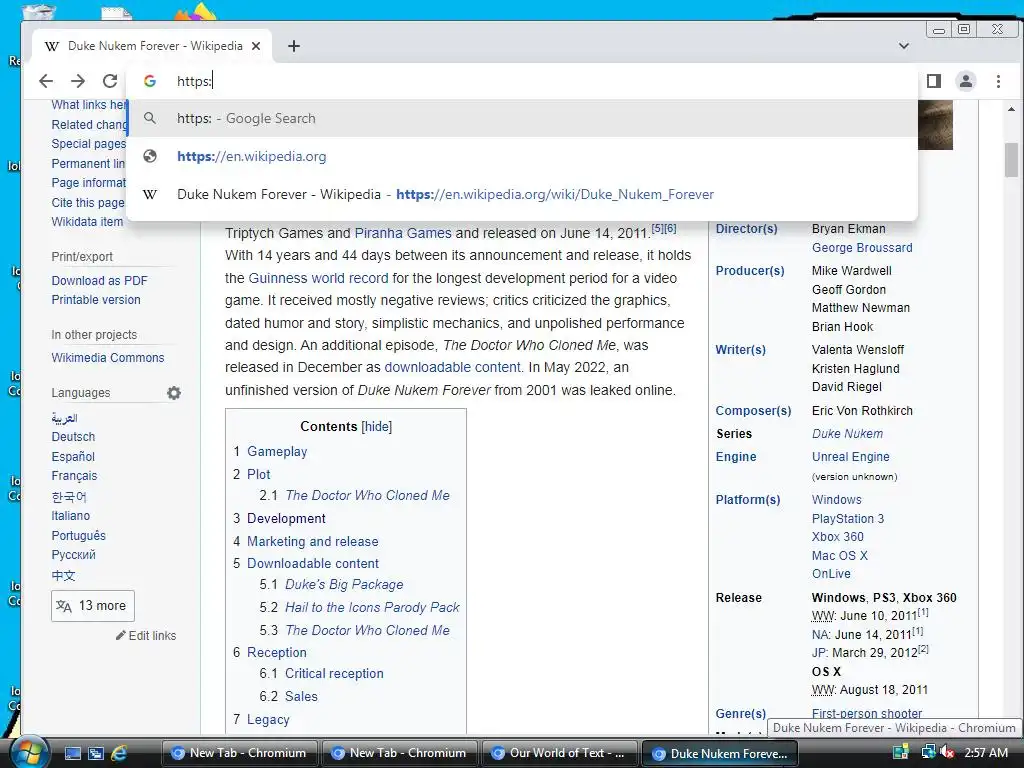Go forward using the browser forward arrow
Screen dimensions: 1024x768
[78, 81]
